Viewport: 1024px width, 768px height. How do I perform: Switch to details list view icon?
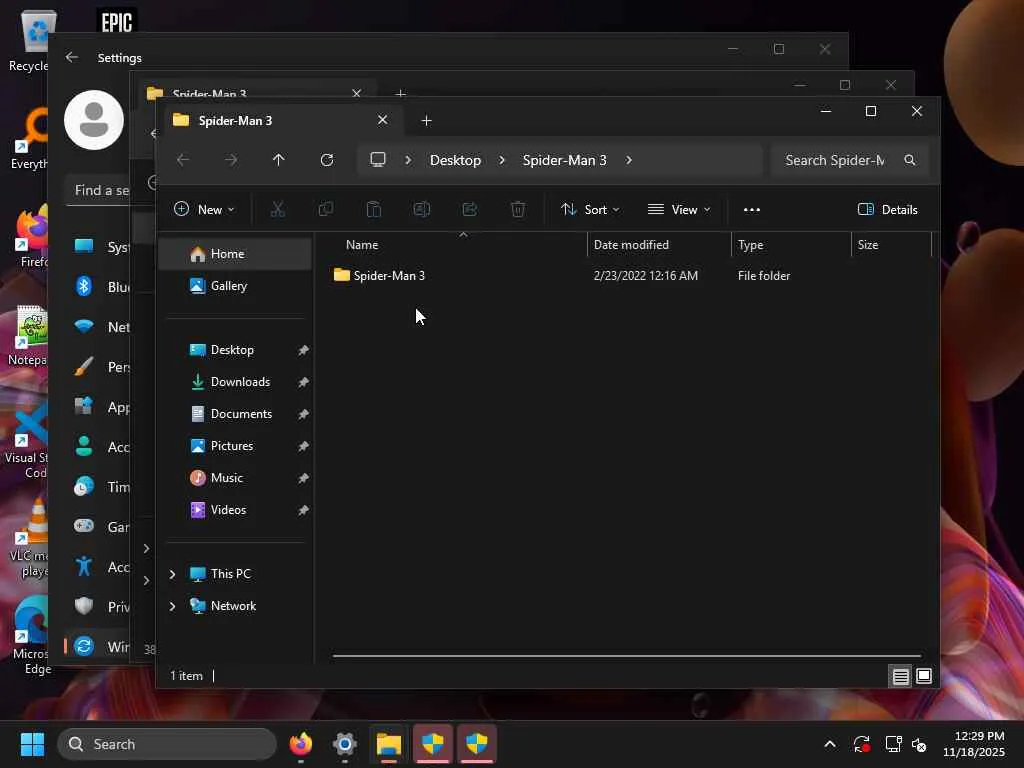[x=901, y=676]
